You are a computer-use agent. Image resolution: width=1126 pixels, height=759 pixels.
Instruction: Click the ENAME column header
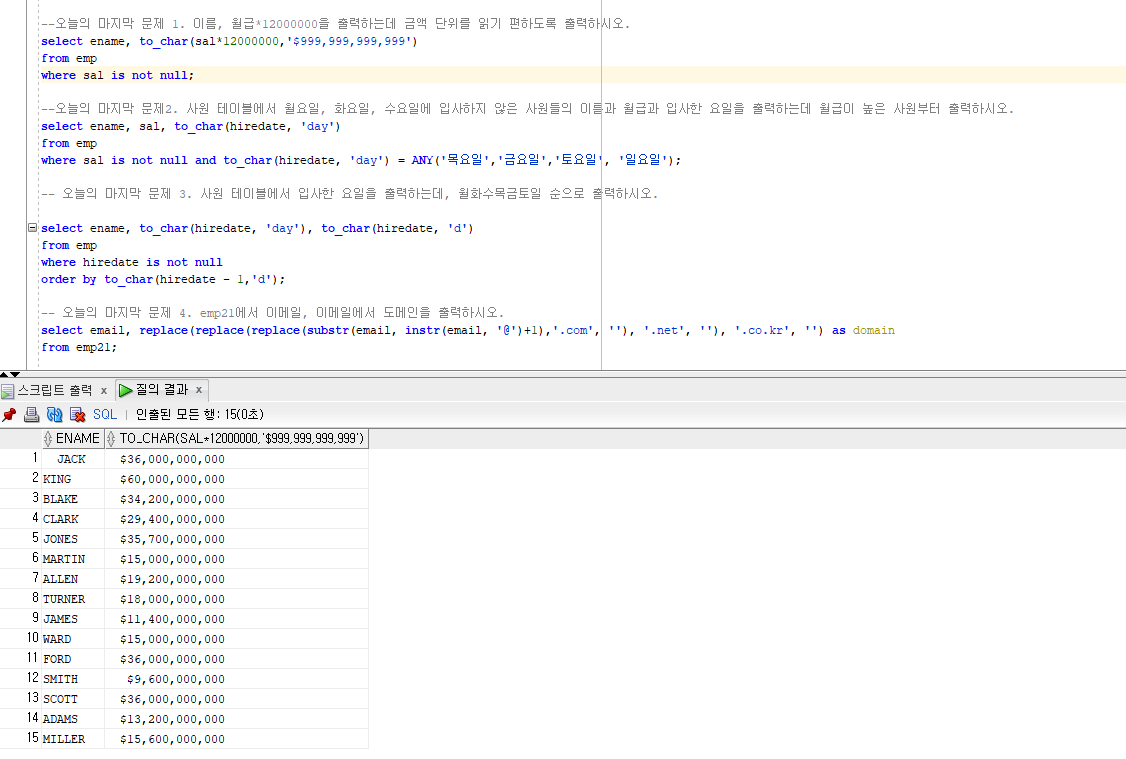click(x=77, y=439)
